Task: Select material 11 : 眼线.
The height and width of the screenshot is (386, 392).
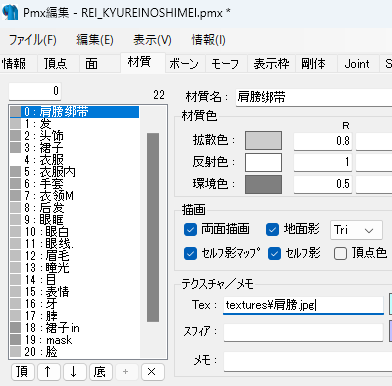Action: [74, 244]
